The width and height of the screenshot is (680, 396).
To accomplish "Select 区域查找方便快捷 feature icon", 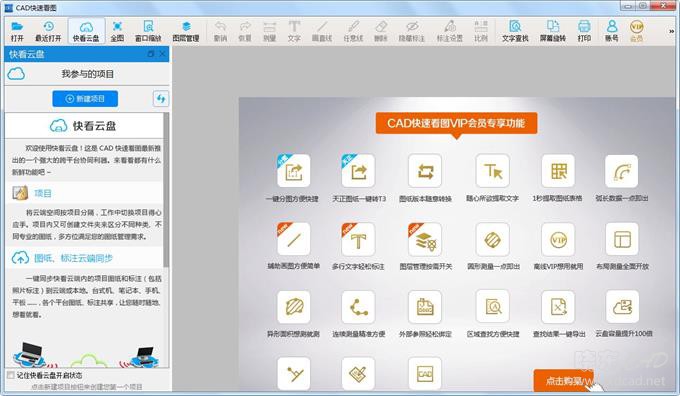I will click(x=492, y=307).
